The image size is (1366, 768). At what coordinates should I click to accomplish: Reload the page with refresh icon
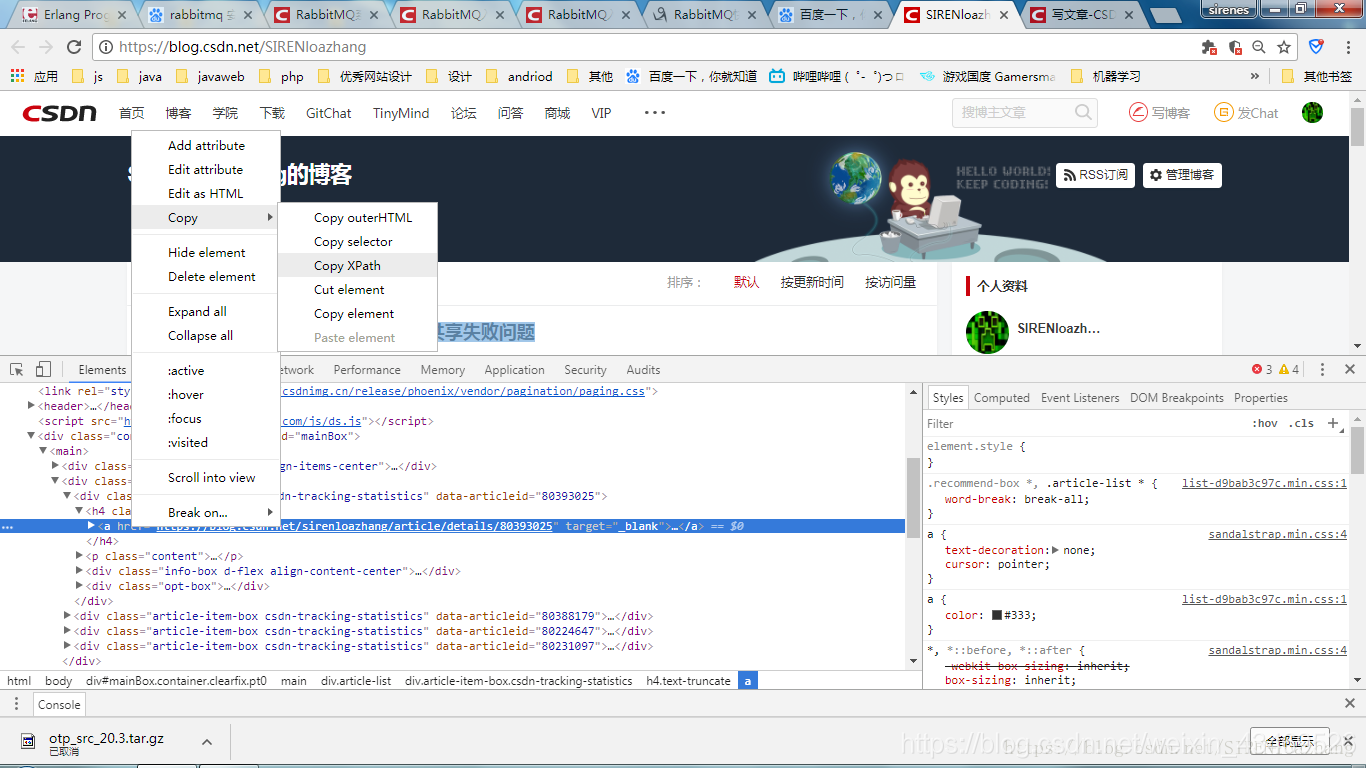point(74,47)
